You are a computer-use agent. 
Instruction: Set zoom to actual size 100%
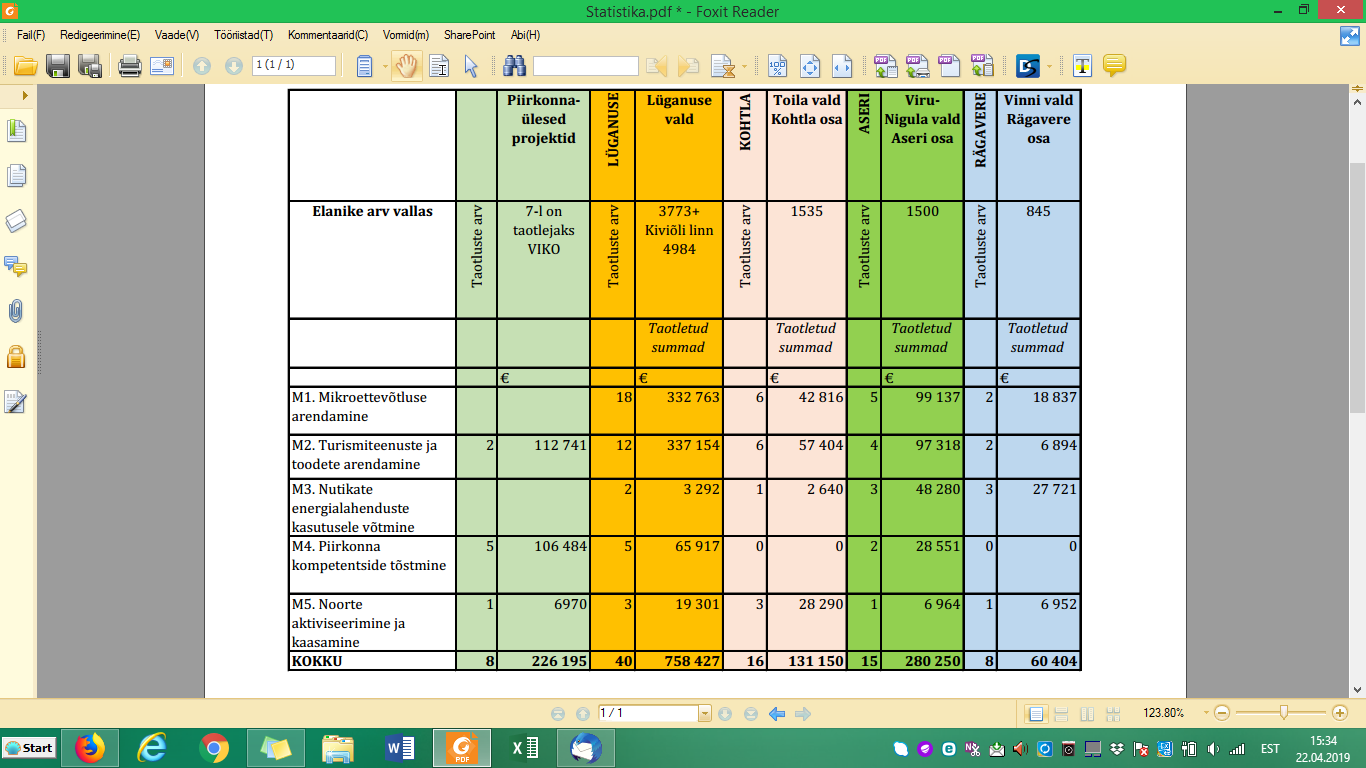[x=777, y=66]
